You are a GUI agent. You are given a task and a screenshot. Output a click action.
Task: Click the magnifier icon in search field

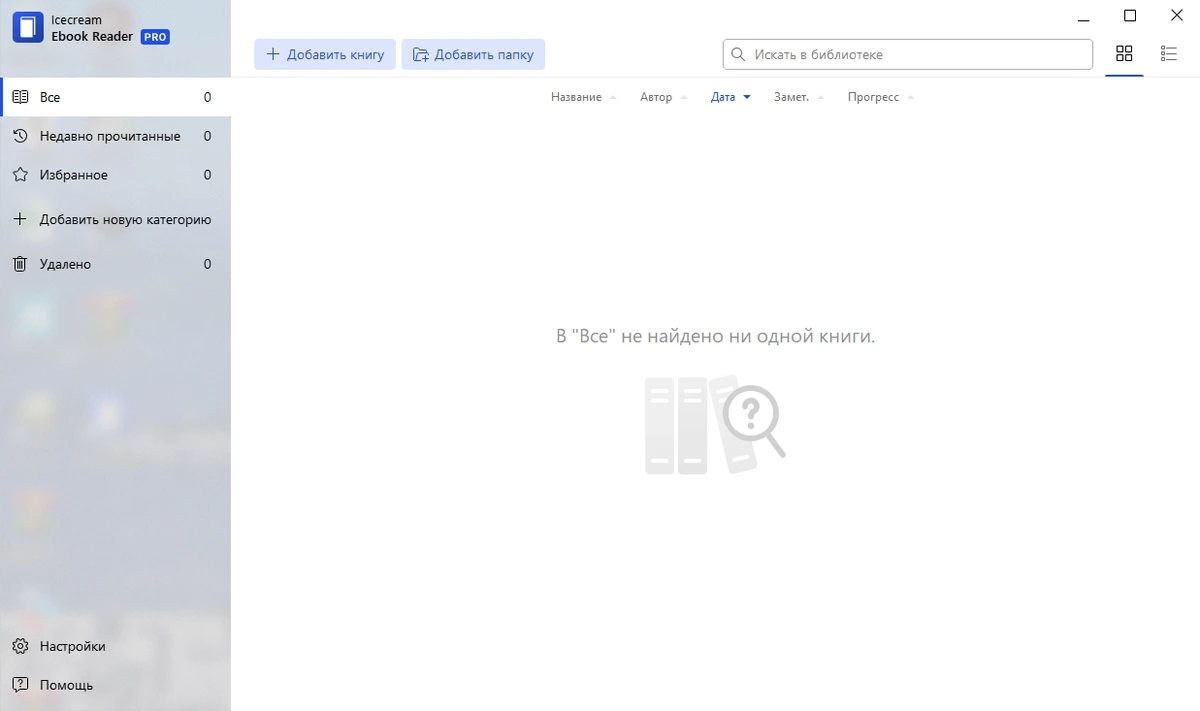(x=738, y=54)
